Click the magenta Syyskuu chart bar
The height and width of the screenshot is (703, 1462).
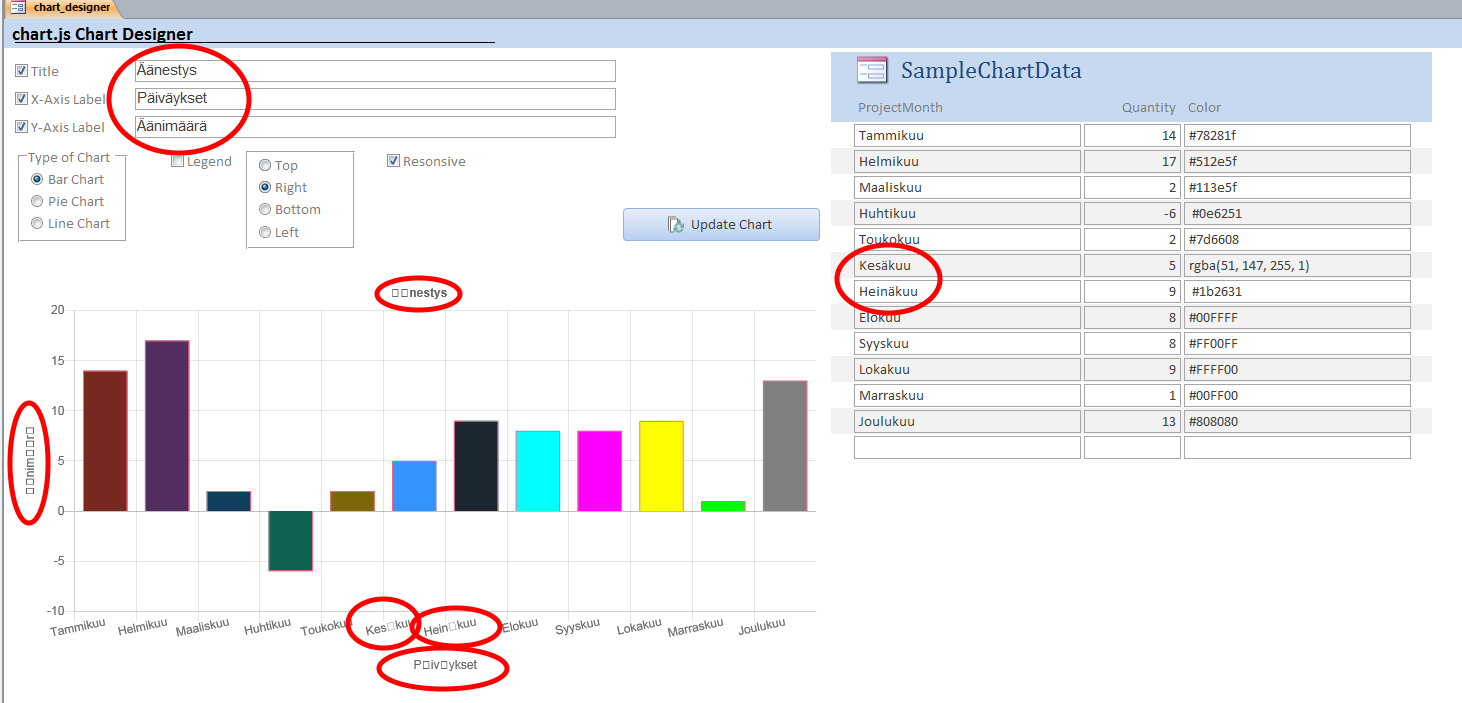click(x=600, y=471)
